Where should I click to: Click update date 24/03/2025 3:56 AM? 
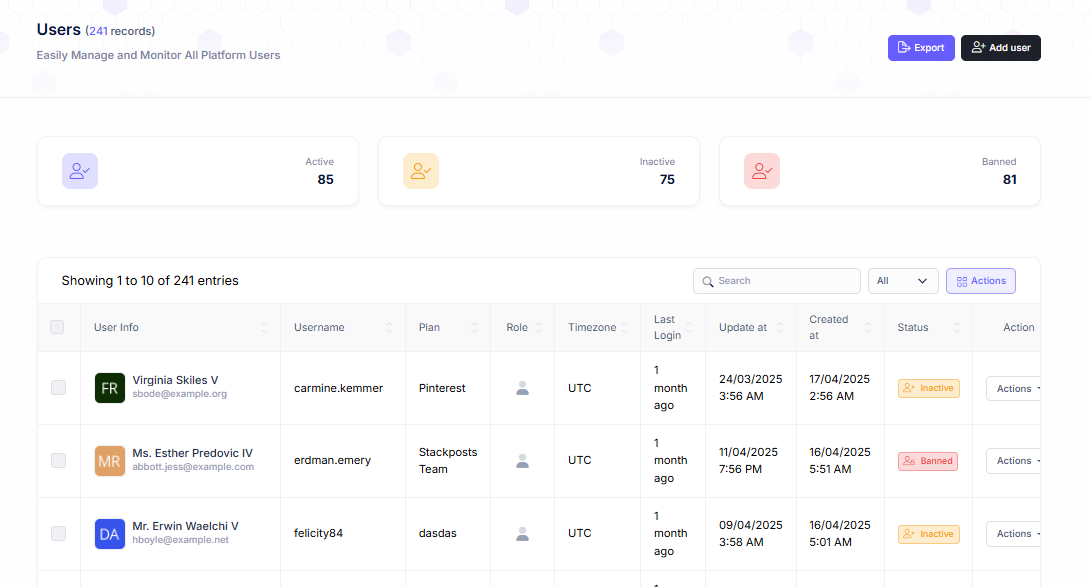[751, 387]
